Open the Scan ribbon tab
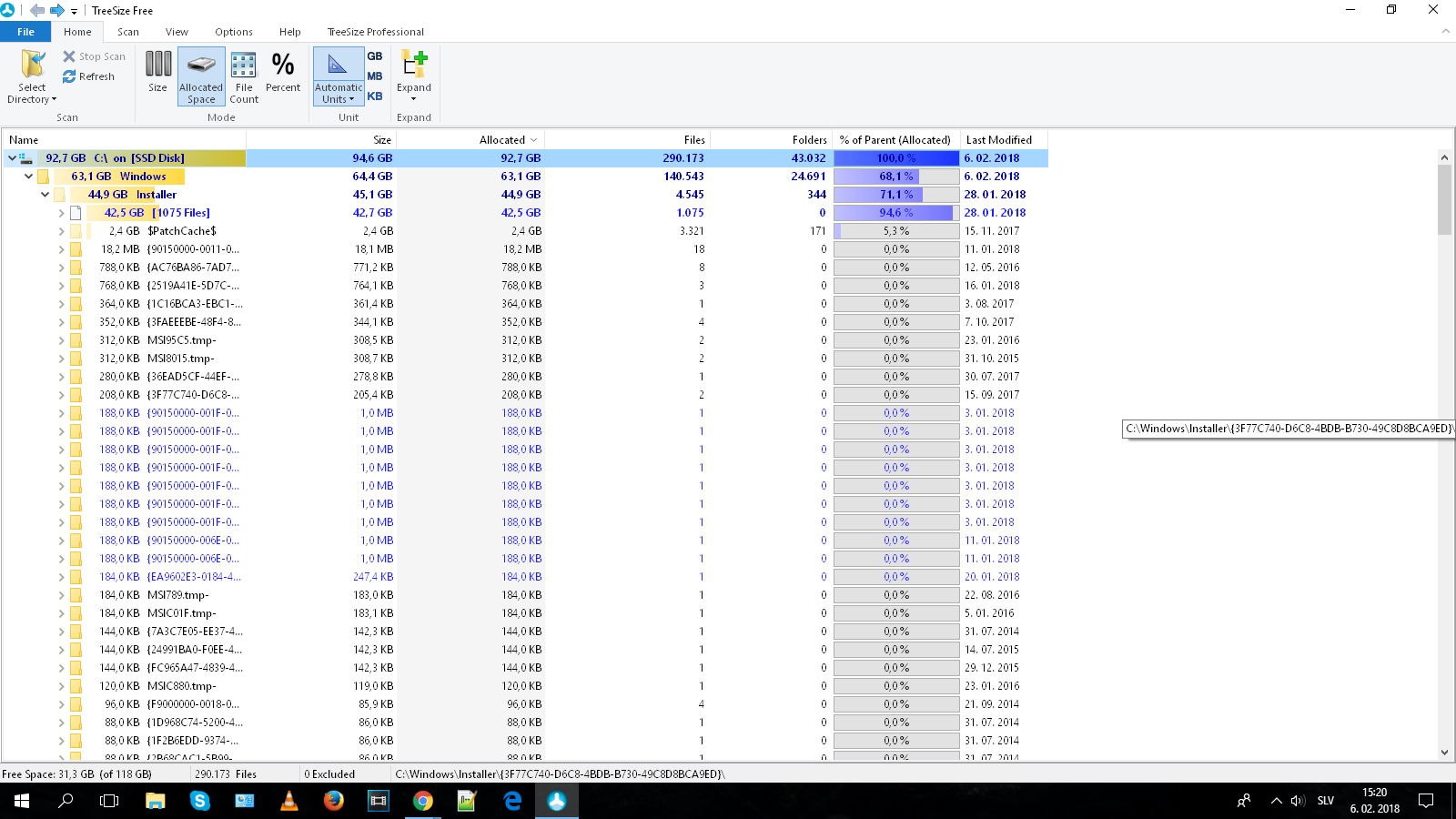This screenshot has width=1456, height=819. (x=127, y=32)
